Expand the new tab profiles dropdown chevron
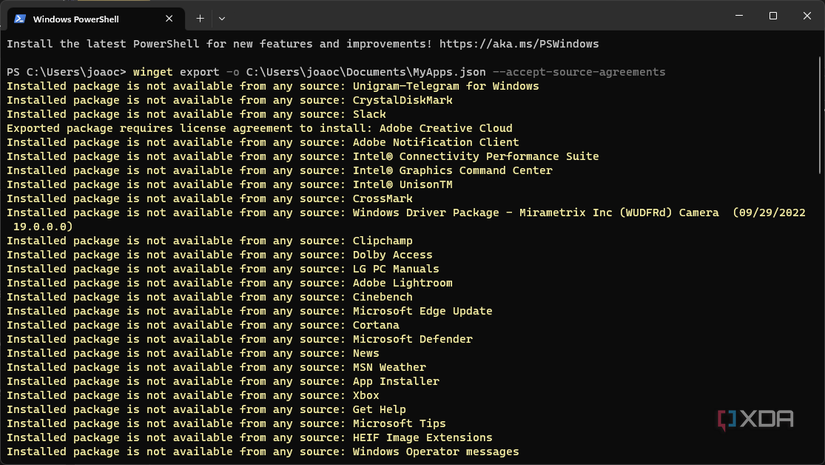Screen dimensions: 825x465 tap(222, 18)
